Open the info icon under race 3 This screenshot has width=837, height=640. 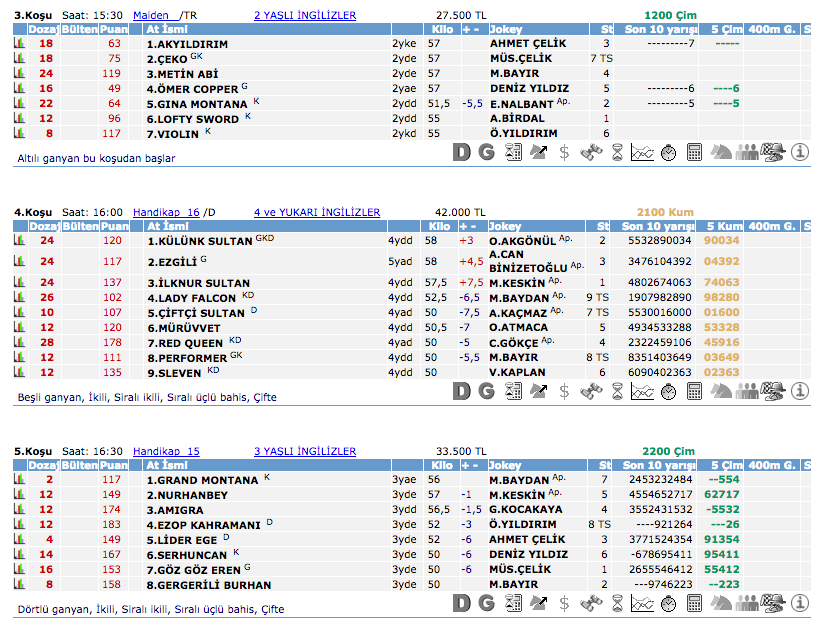tap(800, 152)
